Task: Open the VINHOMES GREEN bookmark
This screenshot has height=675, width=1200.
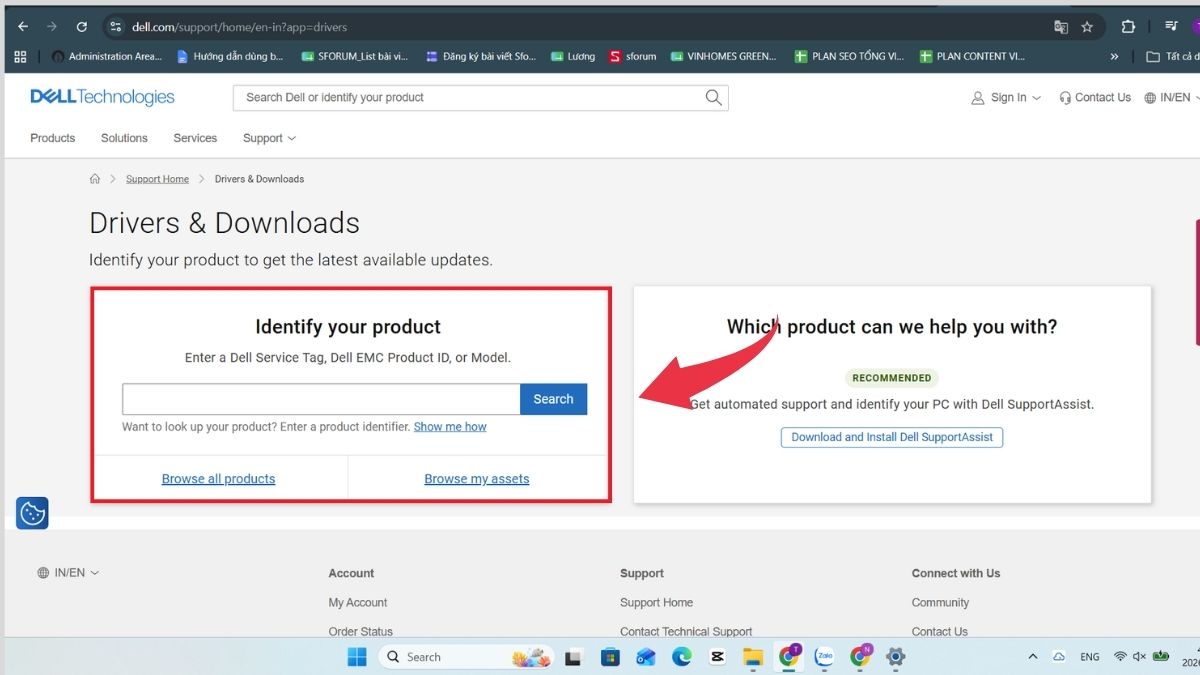Action: pos(724,57)
